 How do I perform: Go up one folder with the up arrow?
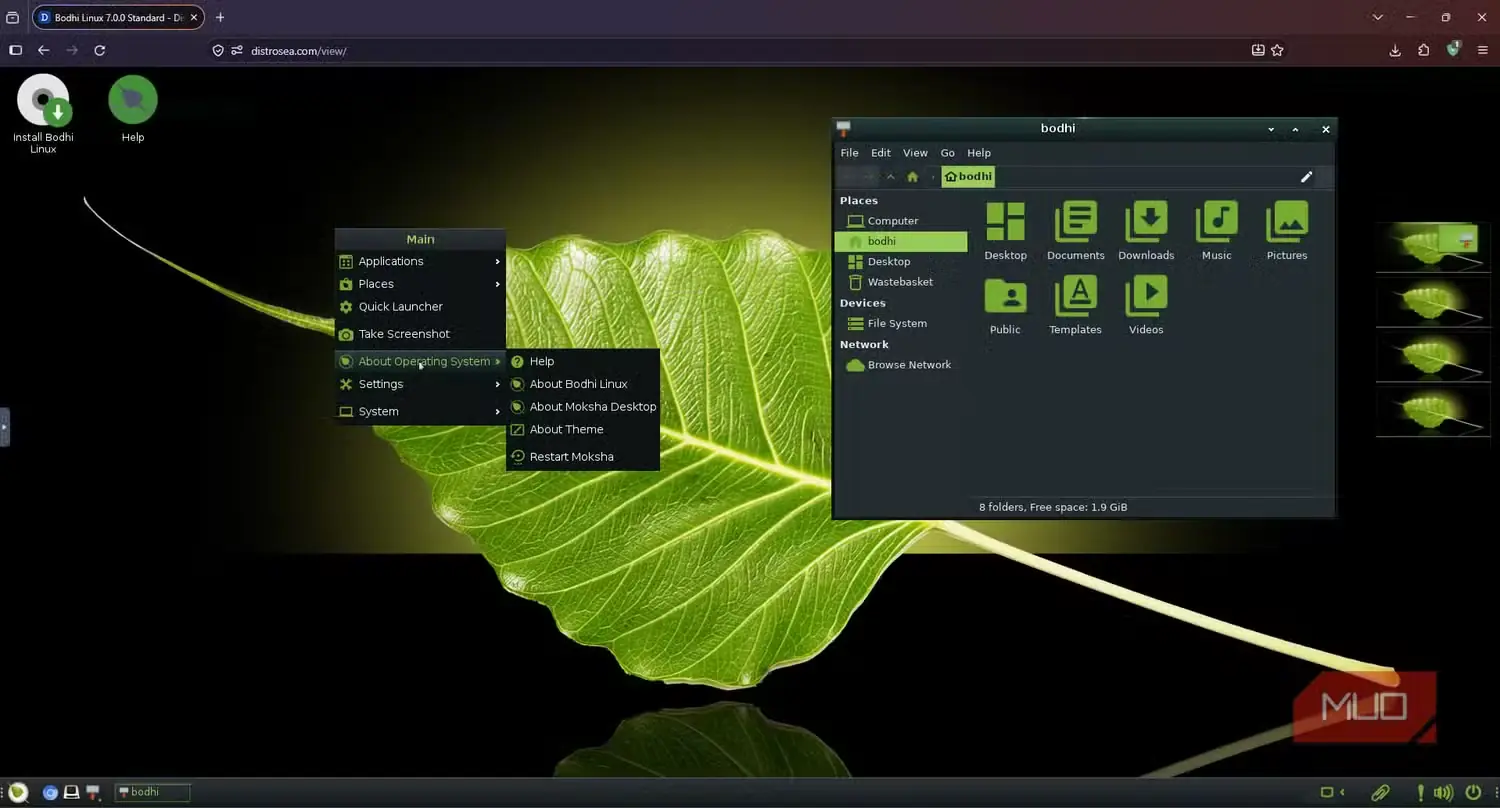point(890,177)
